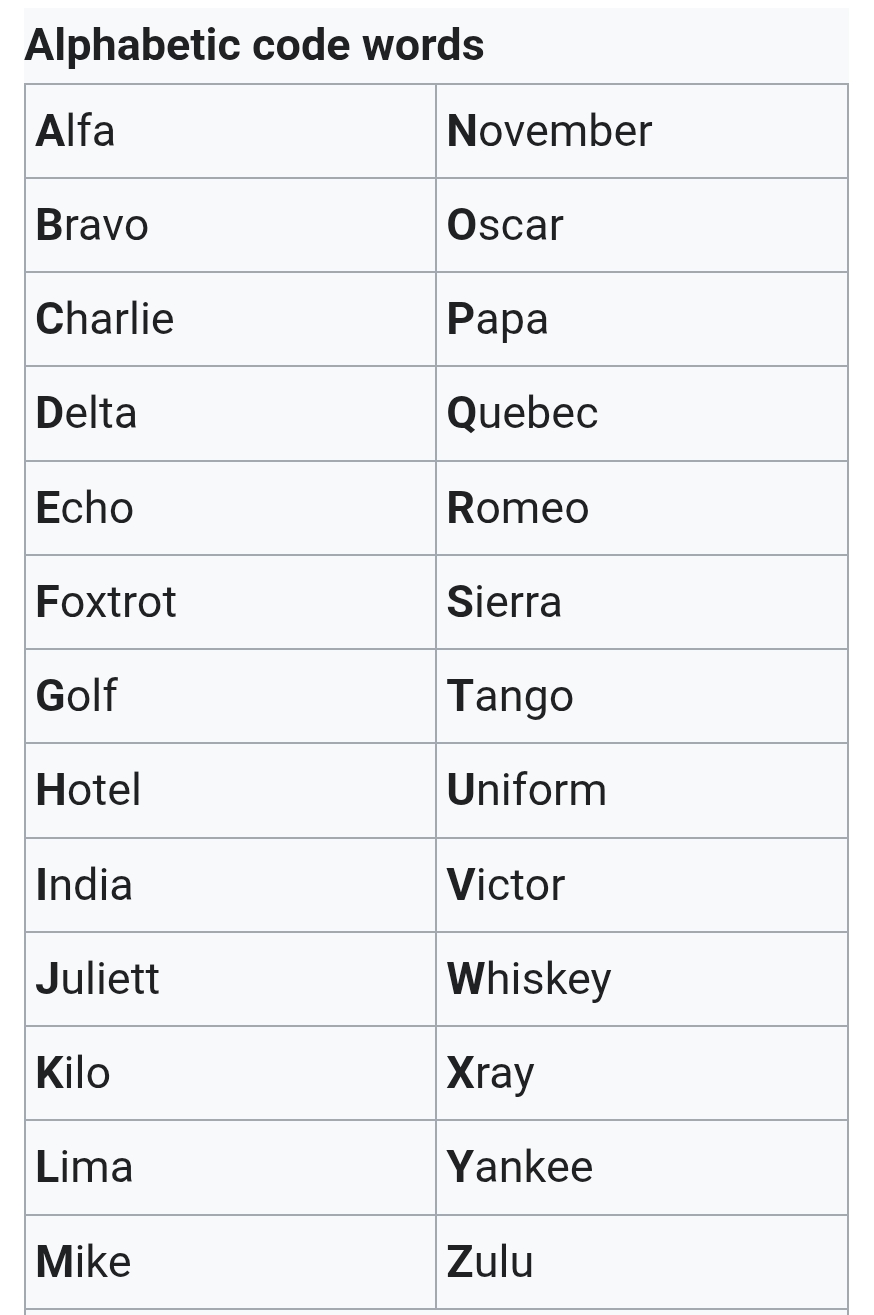Select the Charlie code word
This screenshot has height=1315, width=874.
click(105, 319)
